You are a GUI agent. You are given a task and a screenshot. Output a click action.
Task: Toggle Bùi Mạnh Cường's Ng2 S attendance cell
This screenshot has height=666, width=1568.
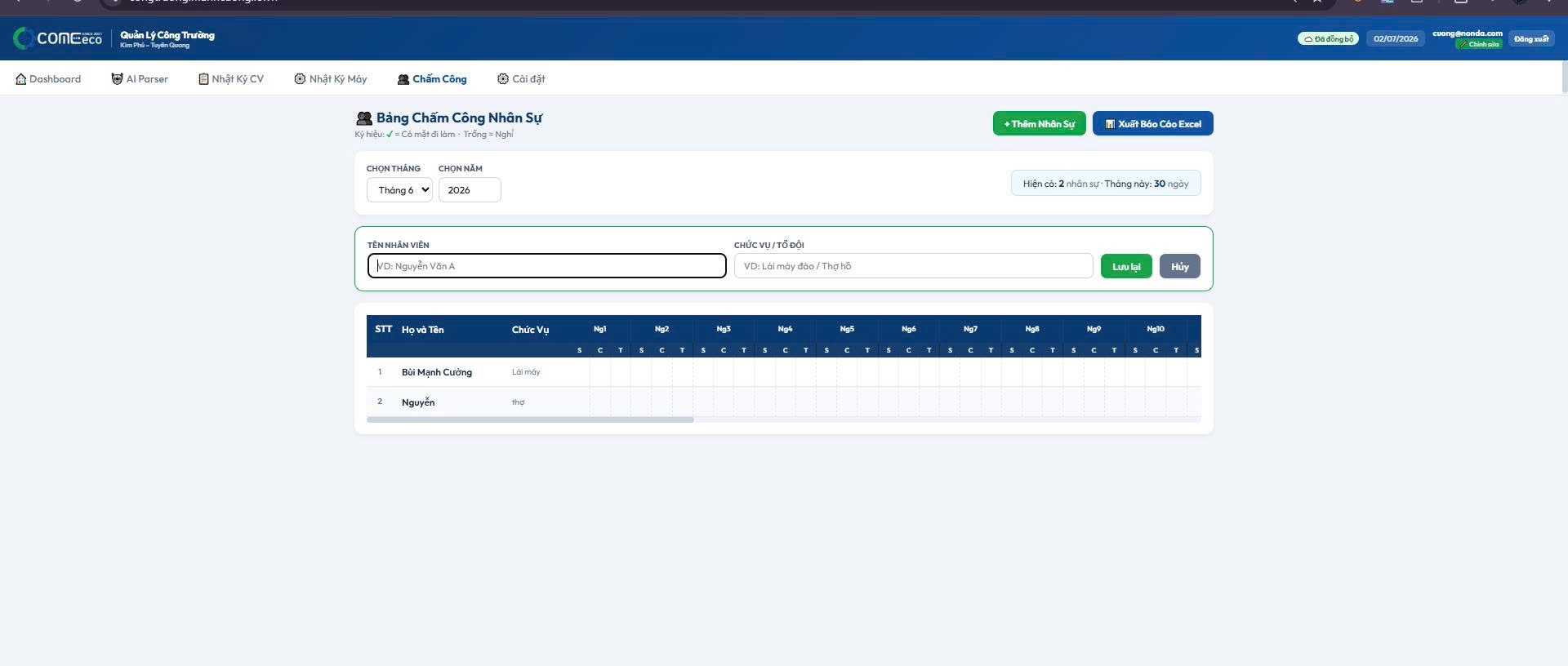click(x=641, y=372)
